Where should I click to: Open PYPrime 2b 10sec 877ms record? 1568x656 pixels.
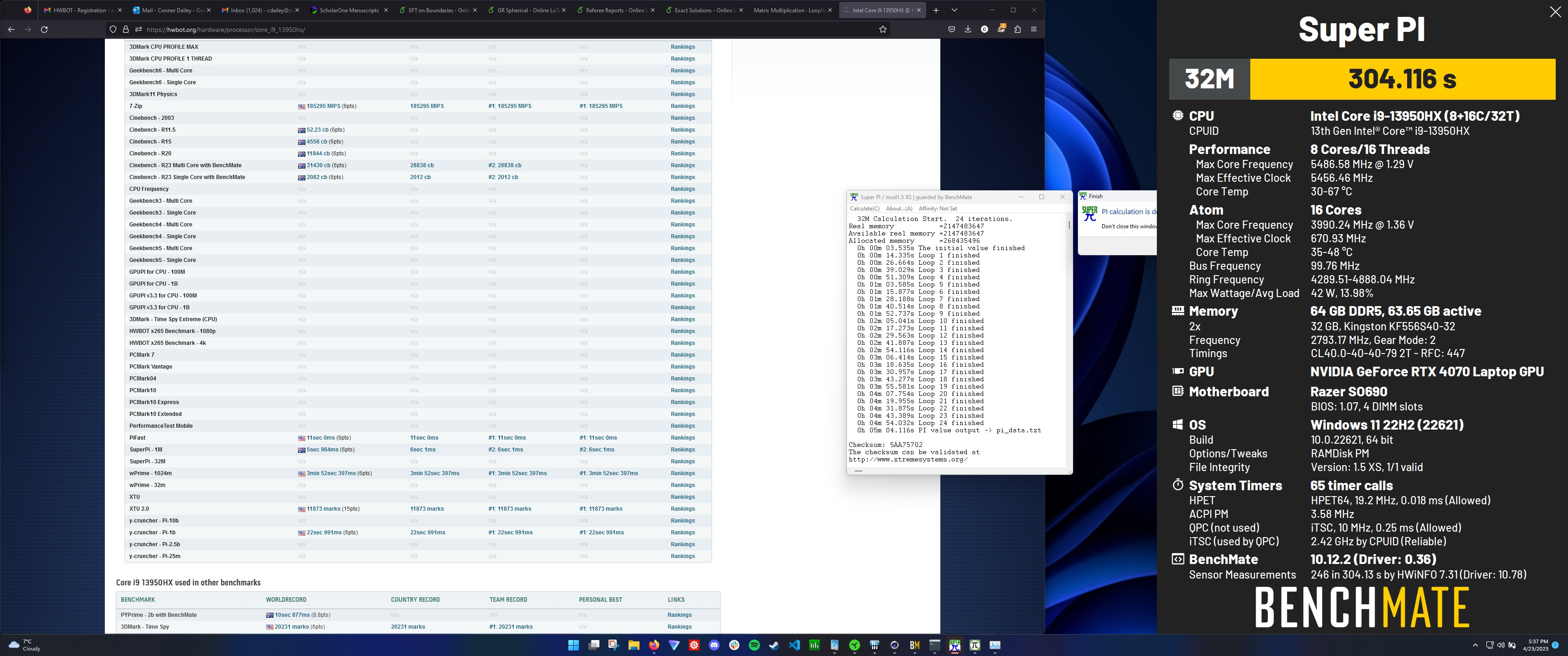pos(292,615)
